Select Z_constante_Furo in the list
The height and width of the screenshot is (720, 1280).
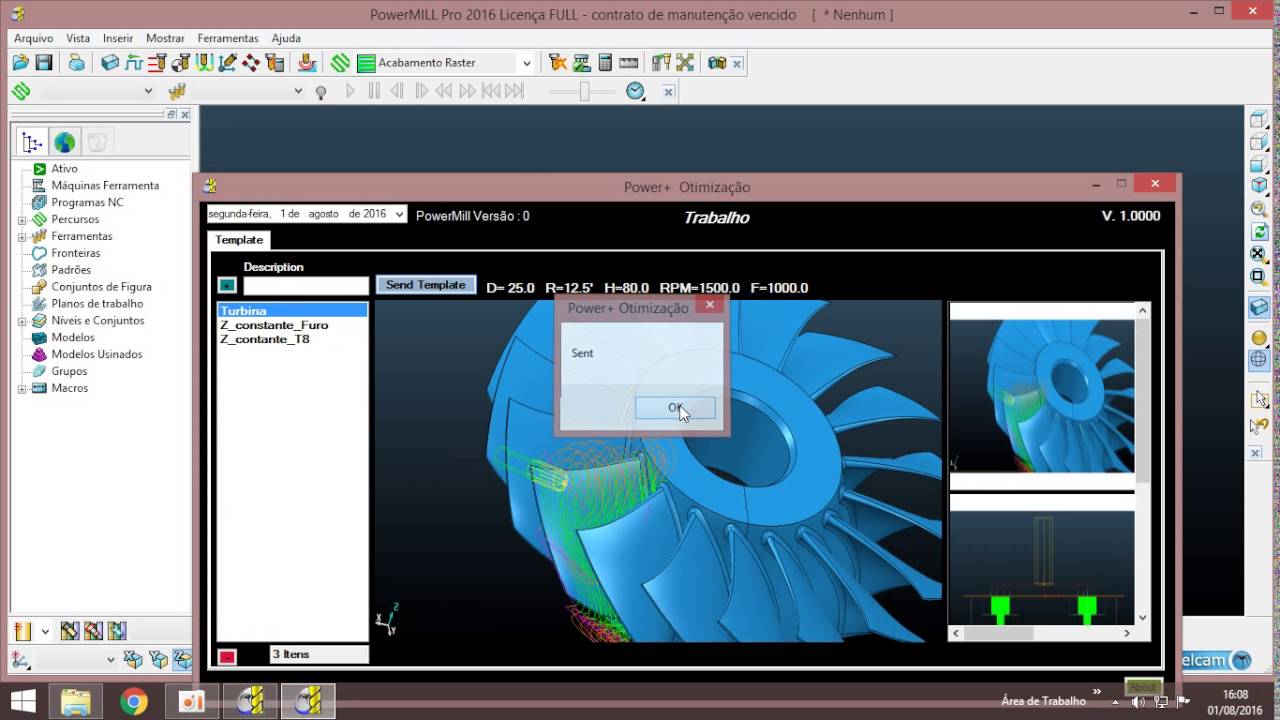pyautogui.click(x=274, y=325)
